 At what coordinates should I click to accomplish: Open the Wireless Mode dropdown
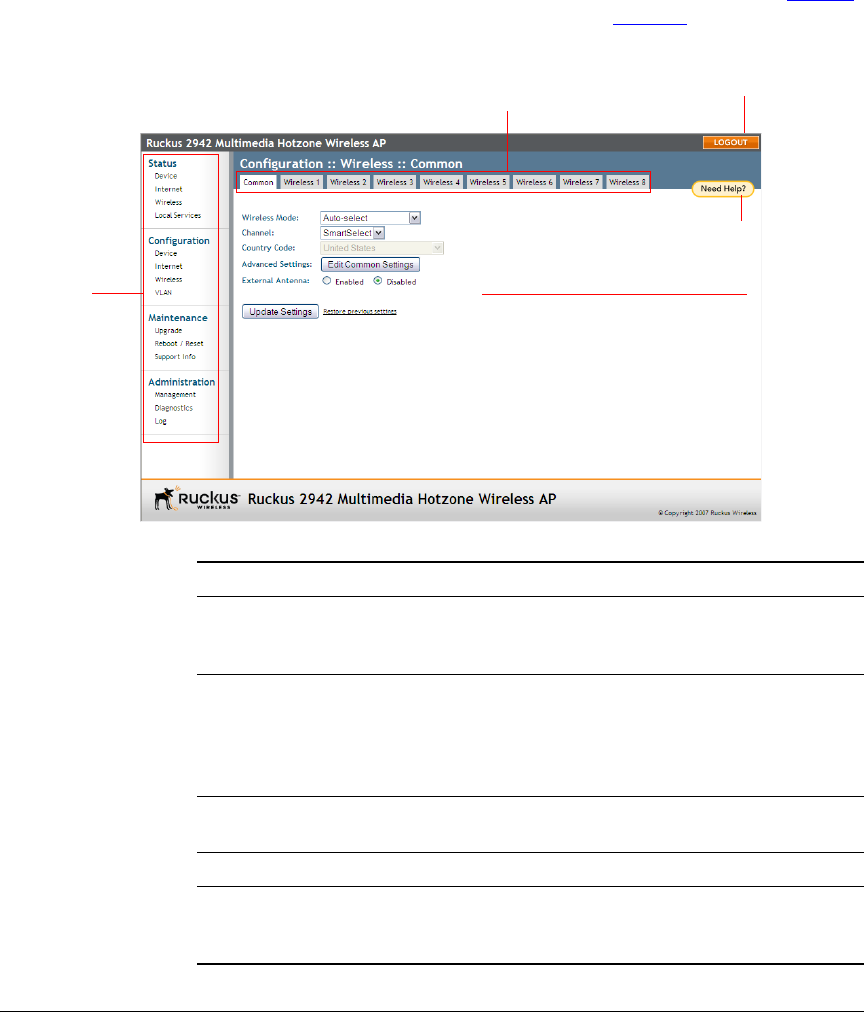pyautogui.click(x=370, y=218)
